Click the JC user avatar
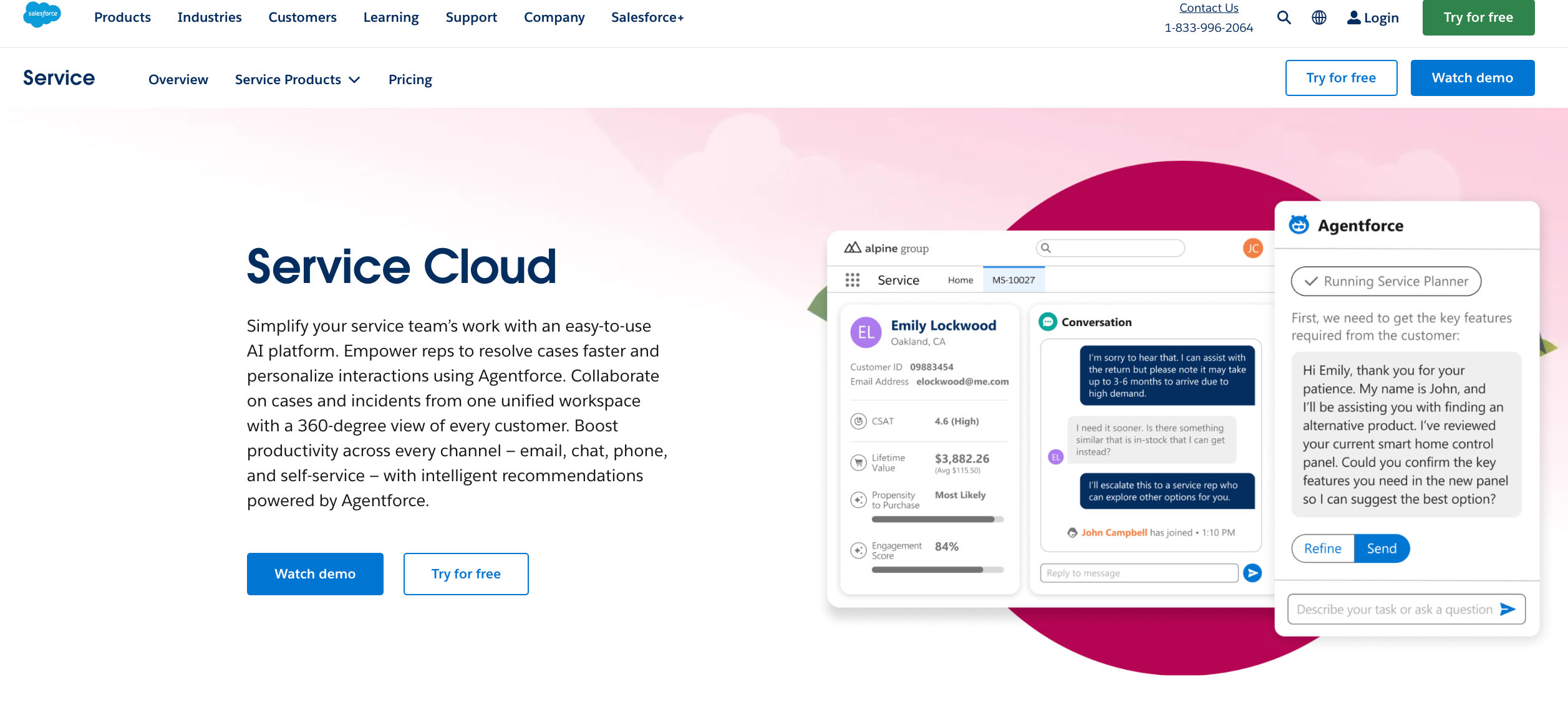This screenshot has height=728, width=1568. [x=1252, y=248]
